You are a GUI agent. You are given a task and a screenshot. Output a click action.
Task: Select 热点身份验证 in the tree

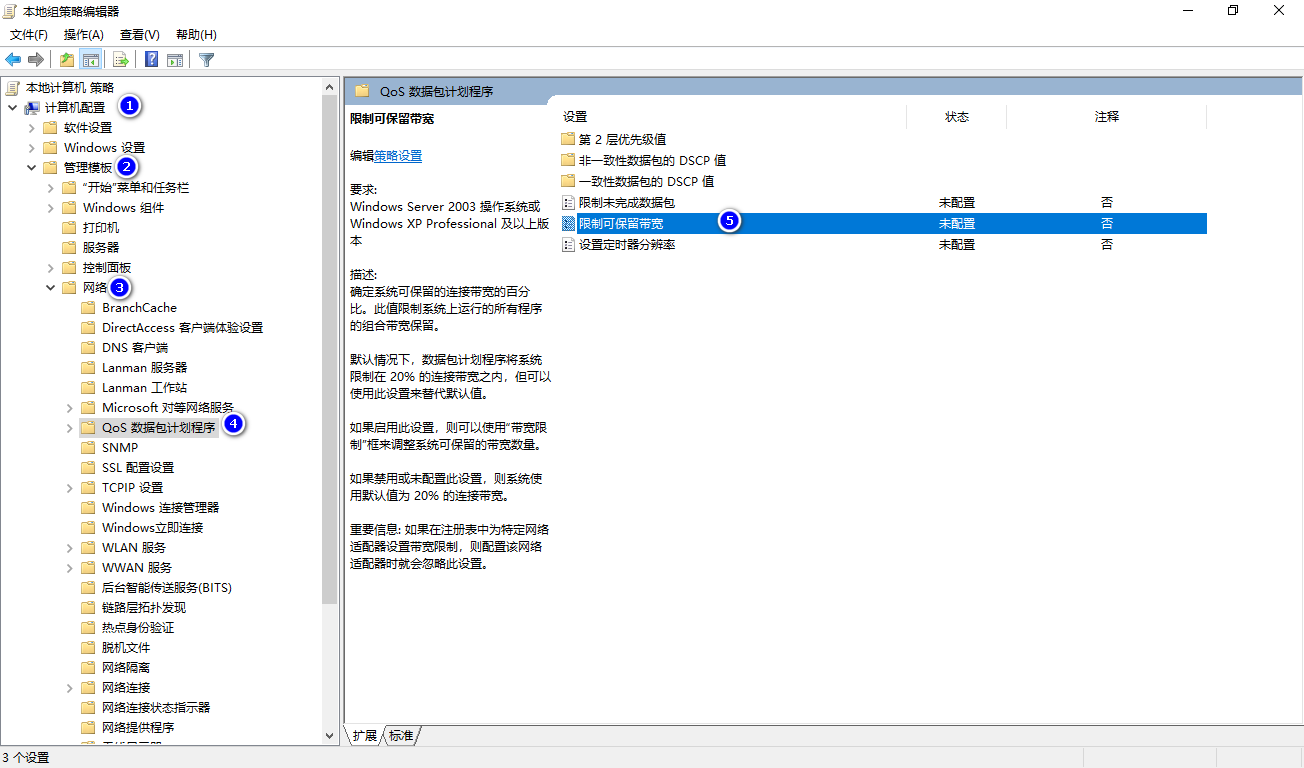pyautogui.click(x=138, y=627)
